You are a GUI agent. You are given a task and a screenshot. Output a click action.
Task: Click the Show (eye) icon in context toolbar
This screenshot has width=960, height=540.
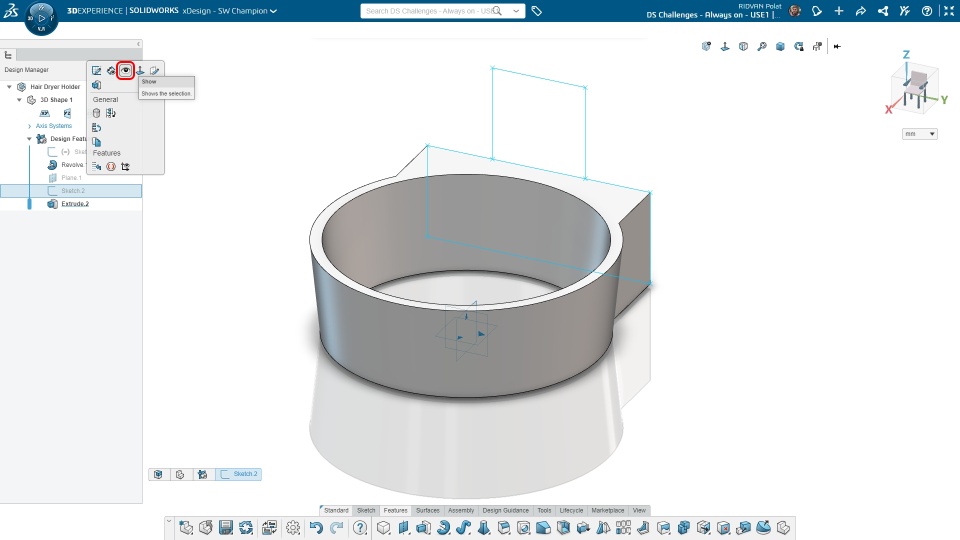click(x=126, y=70)
